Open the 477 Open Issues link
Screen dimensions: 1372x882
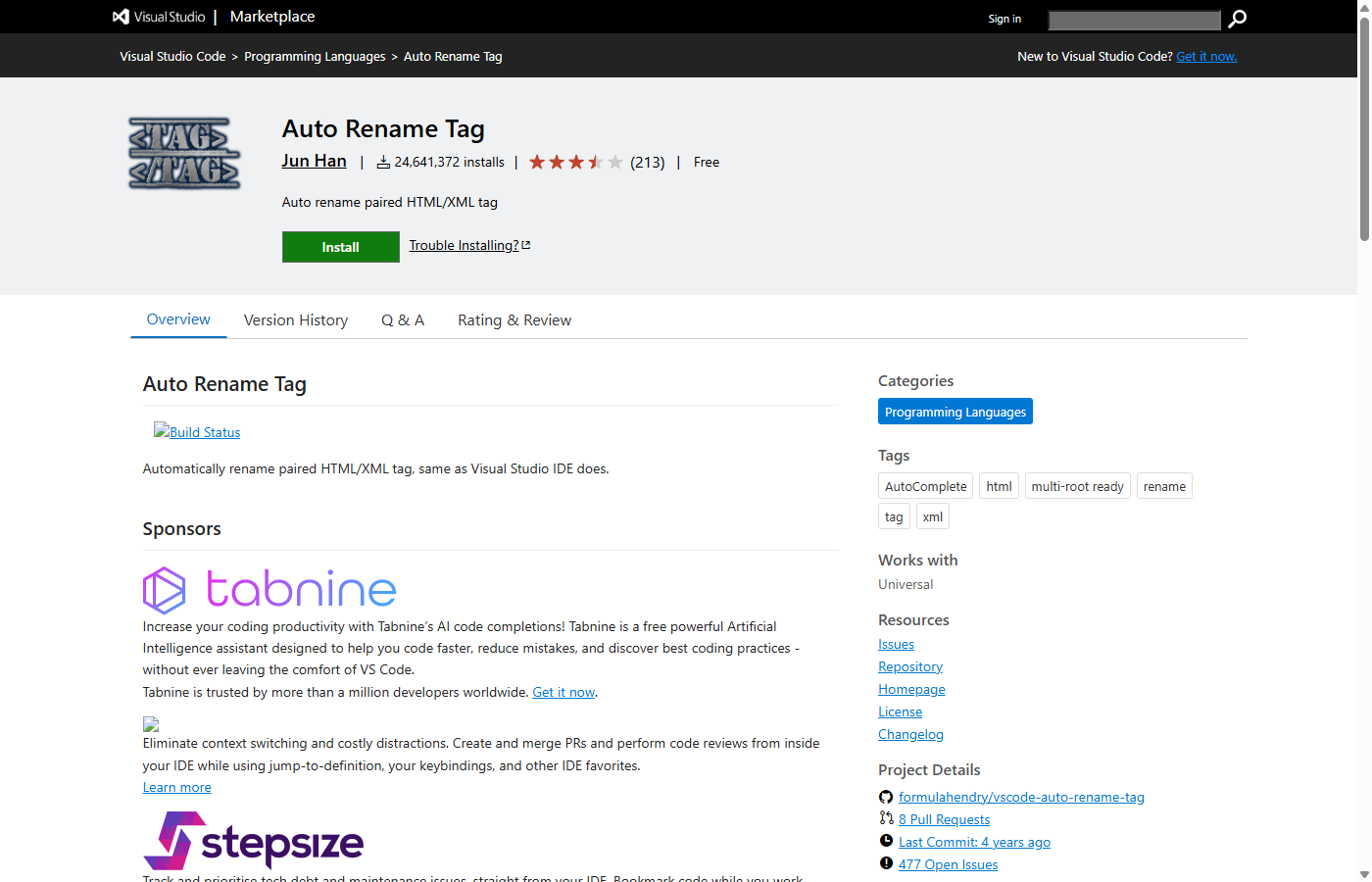[948, 864]
